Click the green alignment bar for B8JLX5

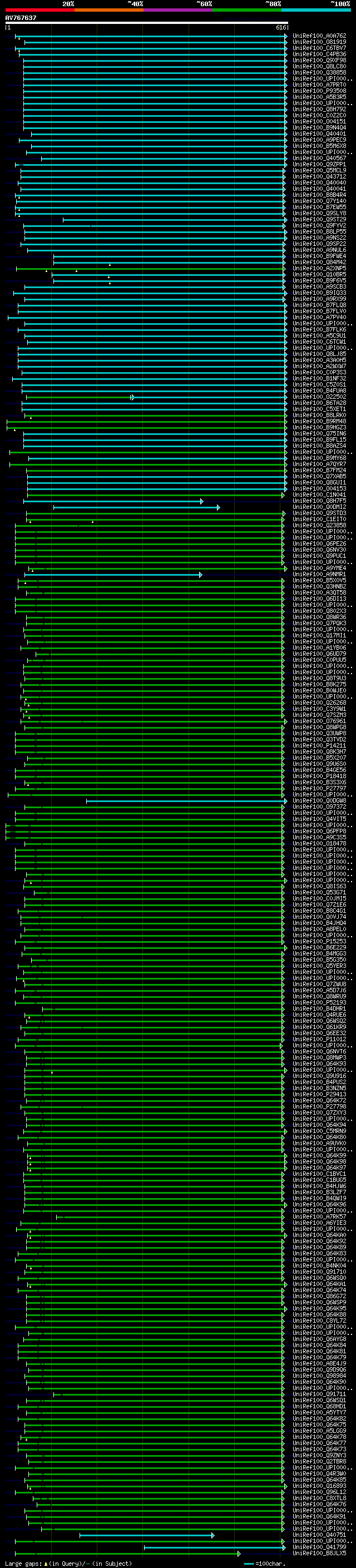pos(128,1554)
